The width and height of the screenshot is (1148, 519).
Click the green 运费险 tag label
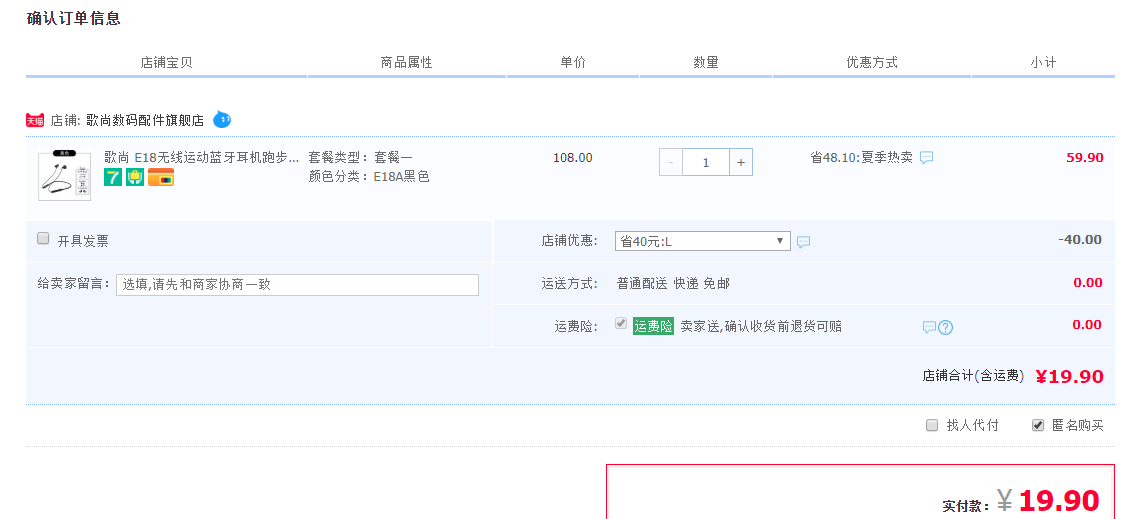point(653,326)
